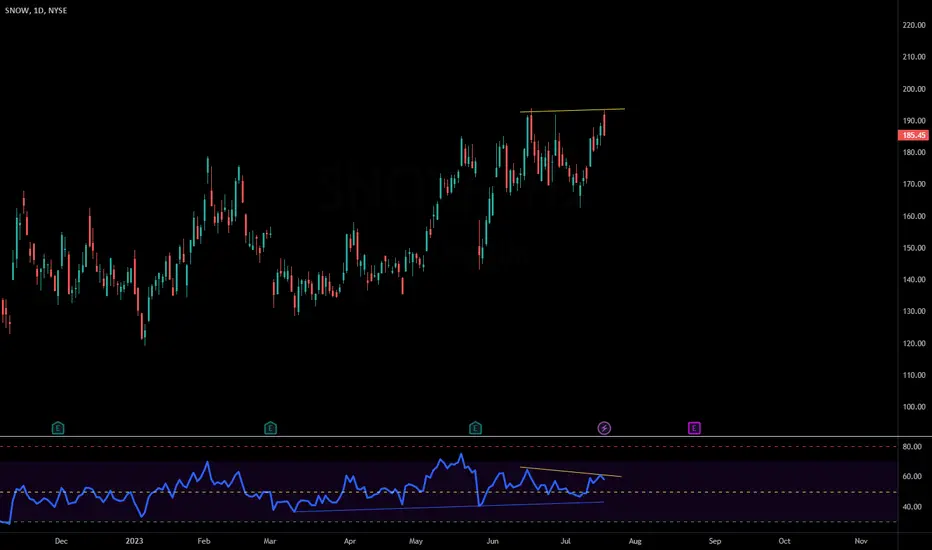932x550 pixels.
Task: Click the Dec label on time axis
Action: 61,541
